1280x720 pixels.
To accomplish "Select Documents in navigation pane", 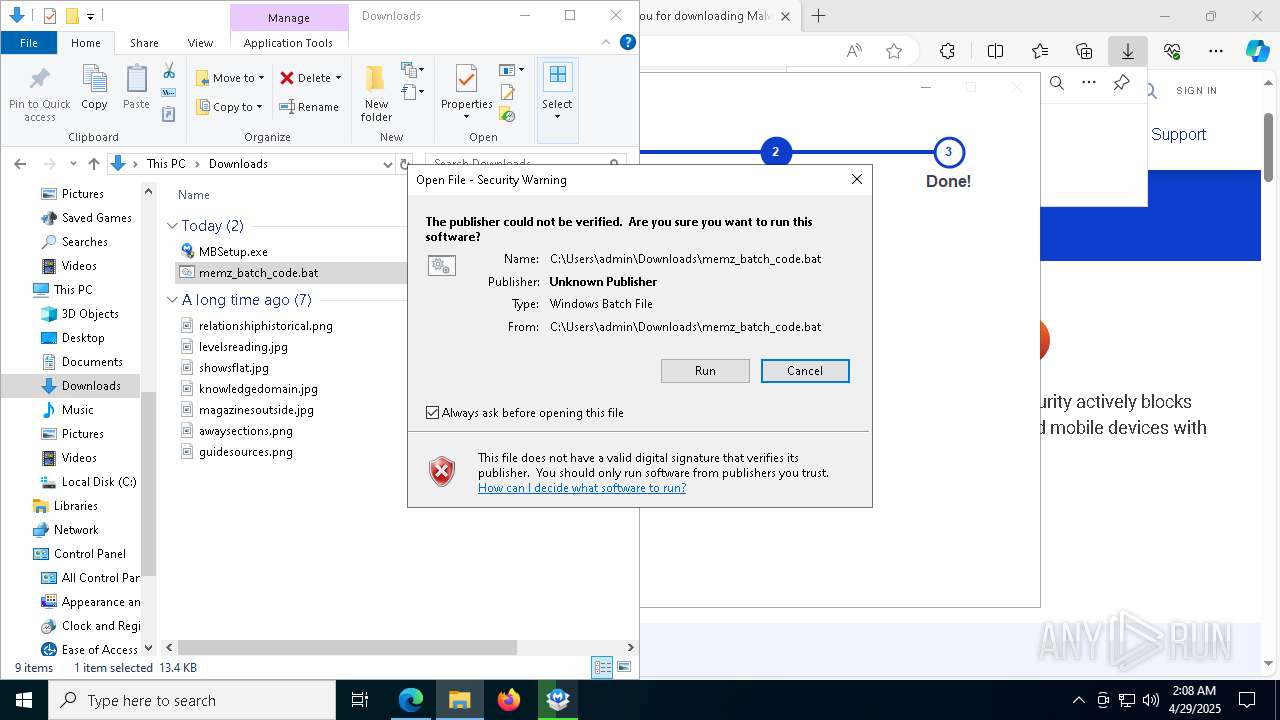I will (92, 362).
